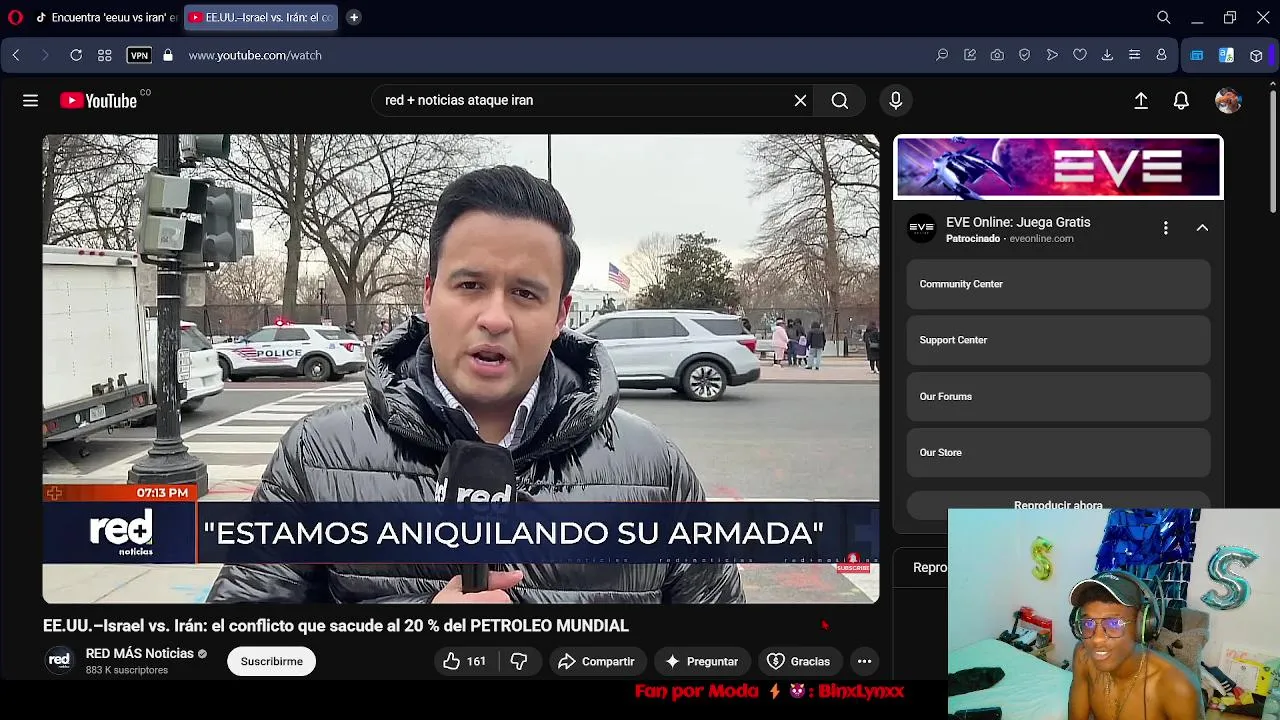This screenshot has height=720, width=1280.
Task: Add page to bookmarks heart
Action: pos(1080,55)
